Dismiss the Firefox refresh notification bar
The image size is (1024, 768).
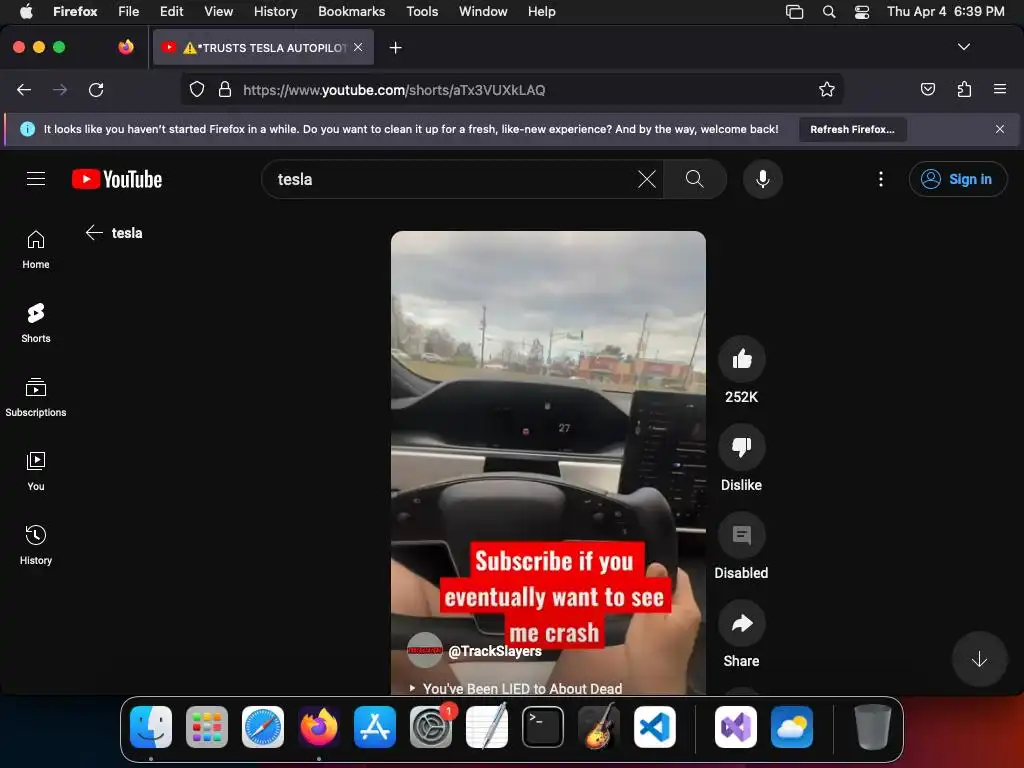coord(999,129)
